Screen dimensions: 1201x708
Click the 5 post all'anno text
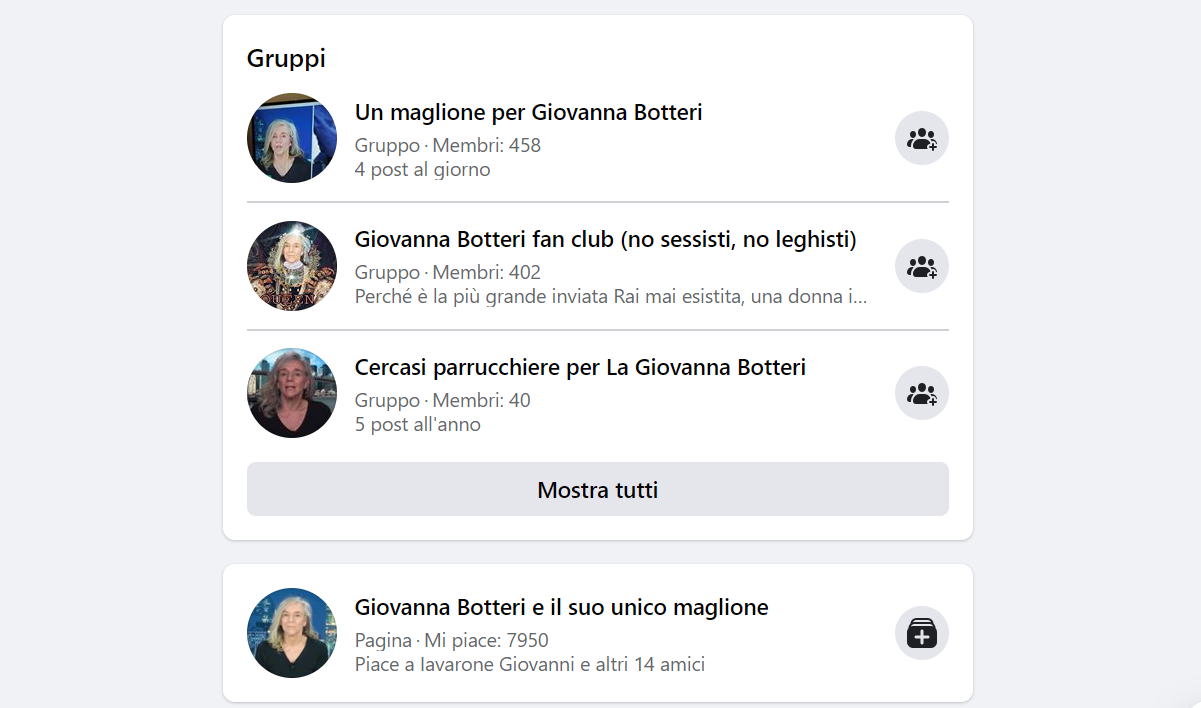(x=417, y=424)
